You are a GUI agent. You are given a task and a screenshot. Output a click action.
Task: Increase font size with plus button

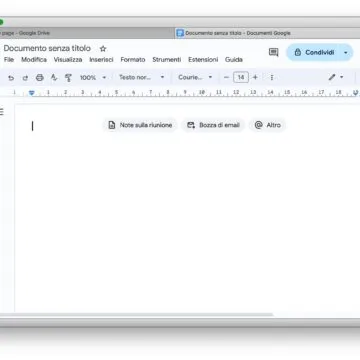(x=255, y=77)
